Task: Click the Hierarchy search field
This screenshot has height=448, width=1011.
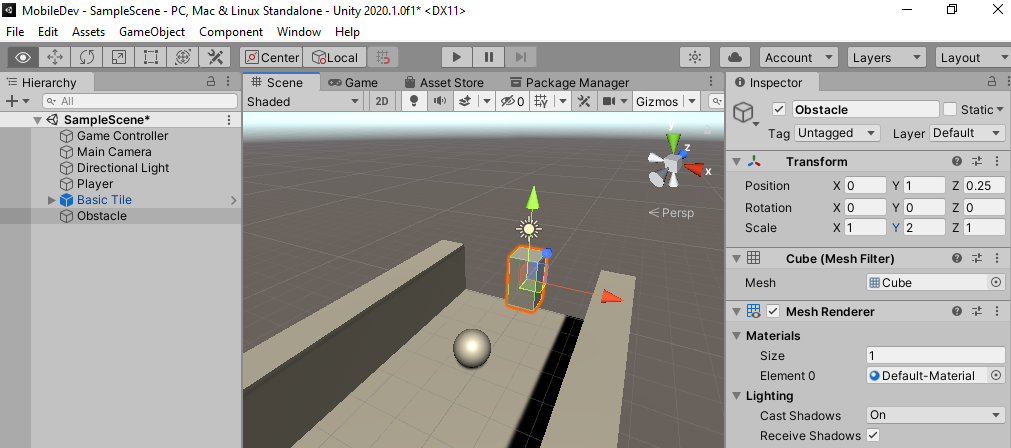Action: click(x=140, y=101)
